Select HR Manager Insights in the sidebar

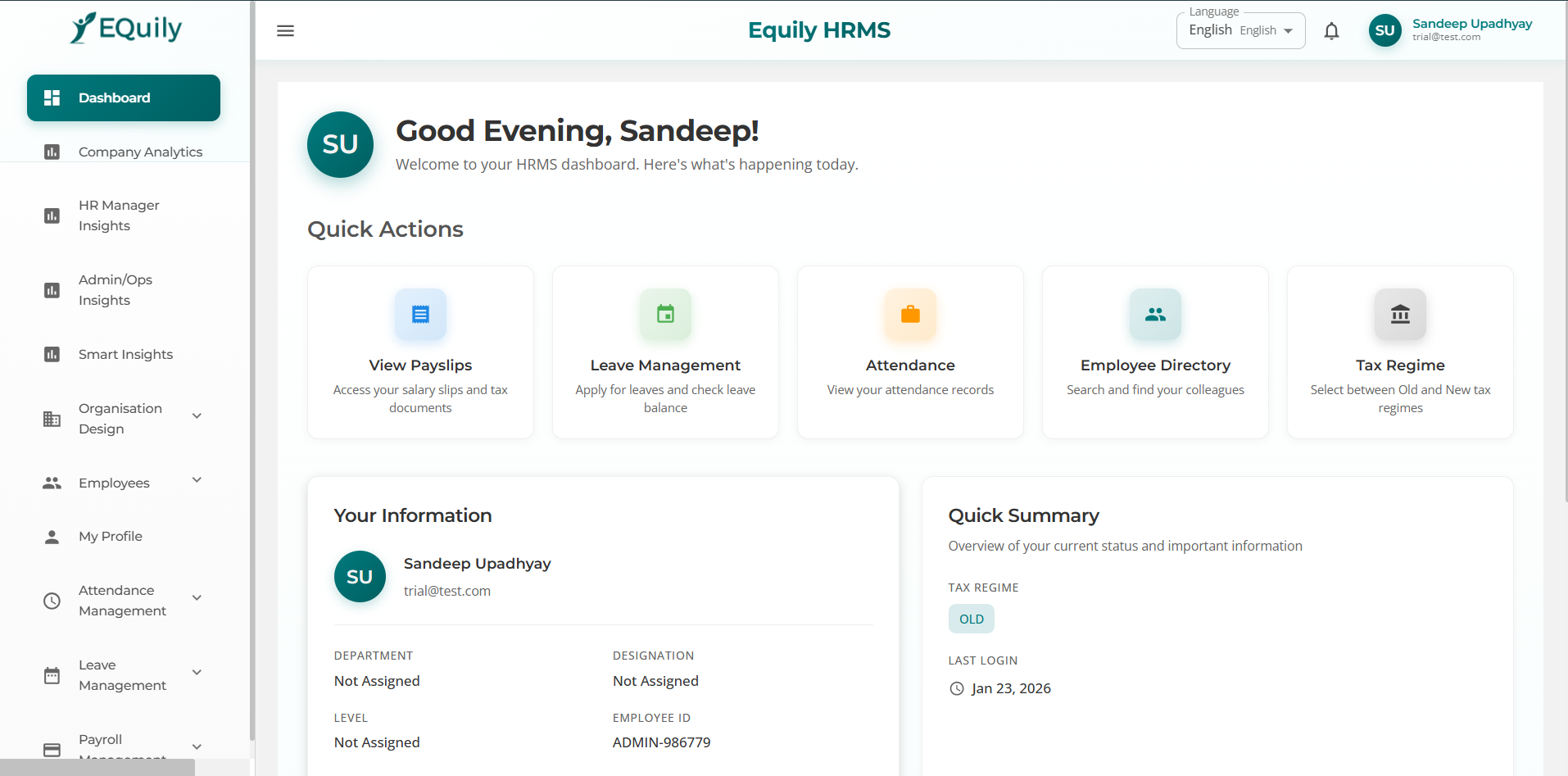119,215
